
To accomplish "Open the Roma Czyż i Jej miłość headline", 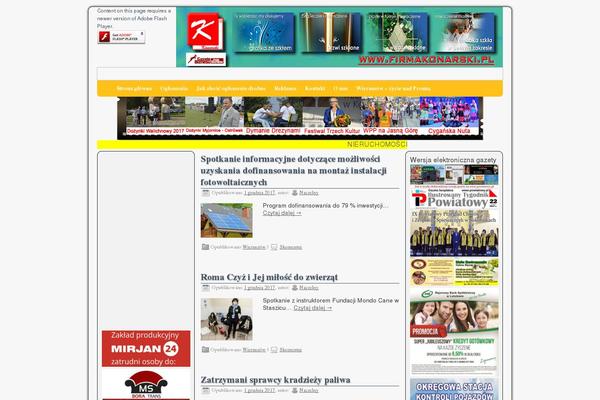I will (269, 277).
